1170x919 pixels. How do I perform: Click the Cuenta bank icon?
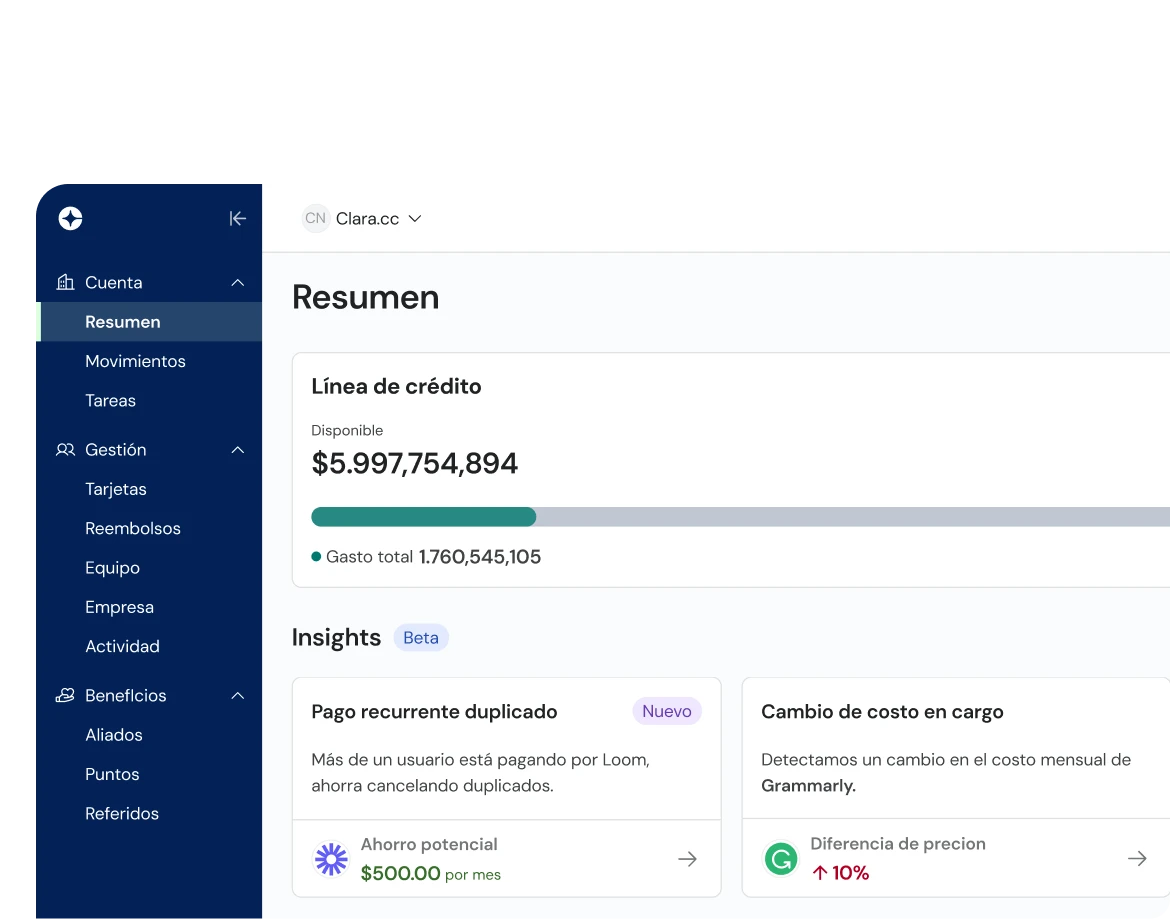click(64, 282)
